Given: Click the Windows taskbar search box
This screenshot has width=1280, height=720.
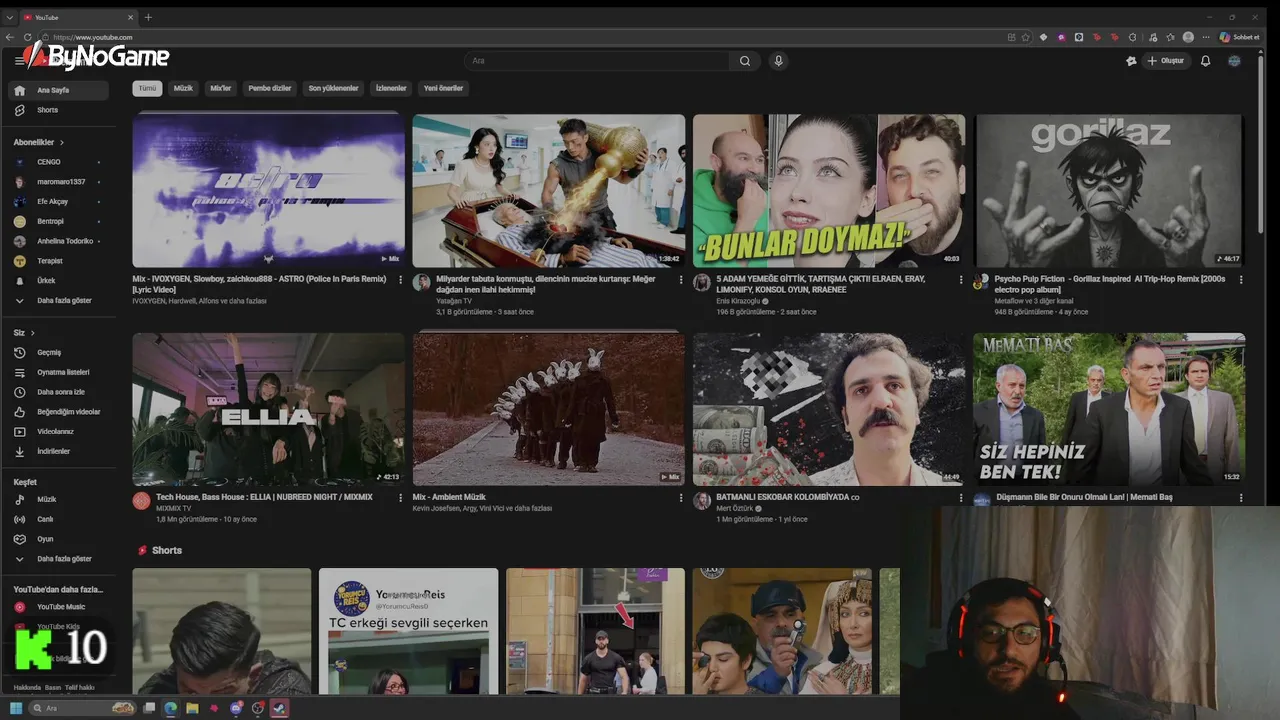Looking at the screenshot, I should click(x=82, y=708).
